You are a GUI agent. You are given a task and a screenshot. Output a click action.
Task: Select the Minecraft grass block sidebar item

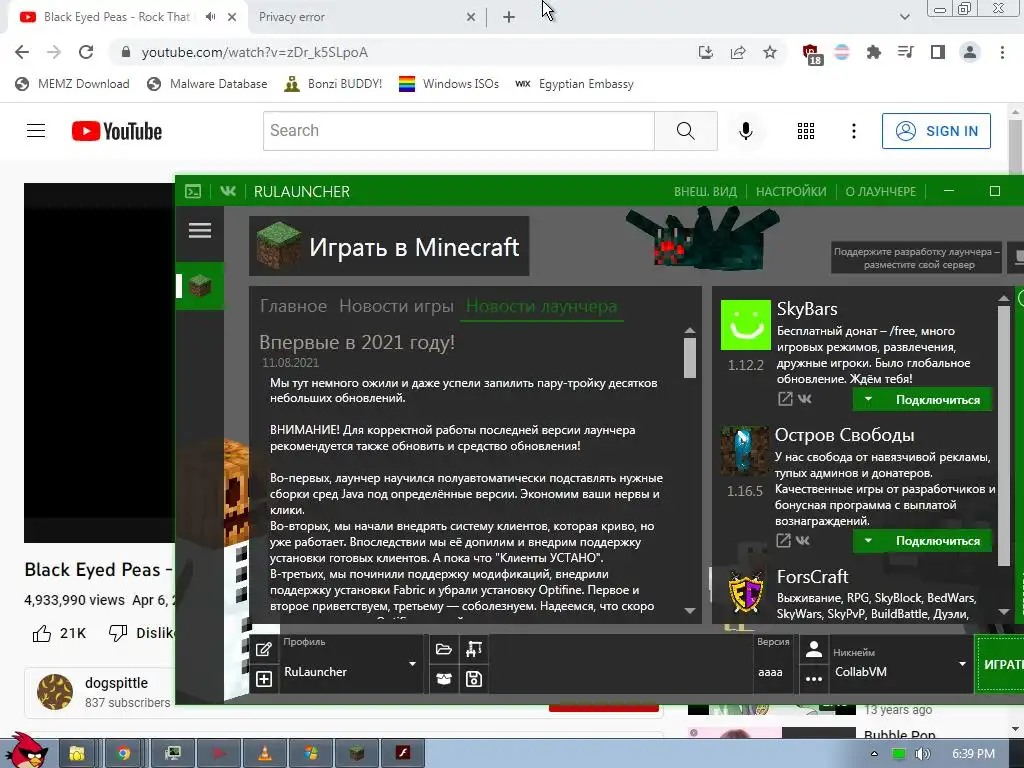pyautogui.click(x=200, y=286)
